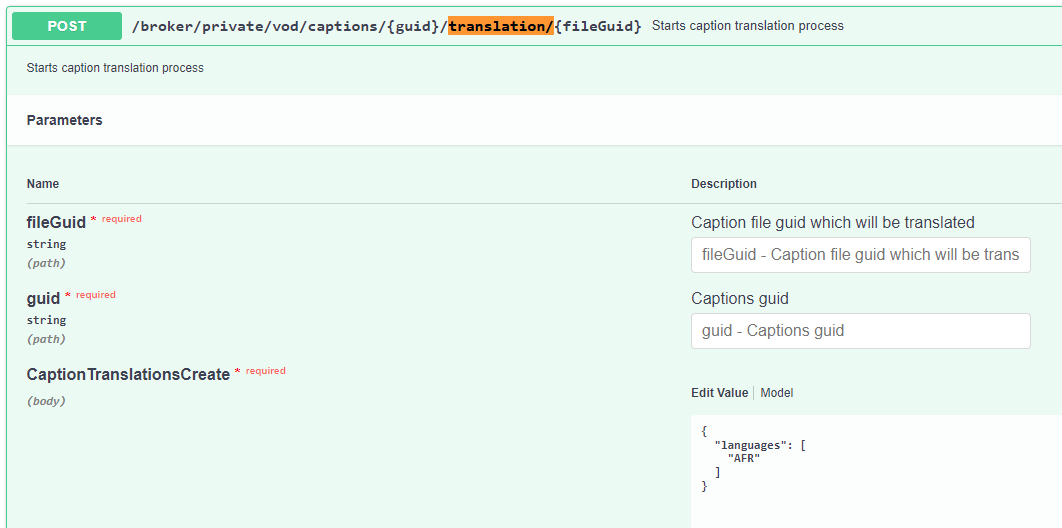This screenshot has height=528, width=1062.
Task: Click the Name column header
Action: tap(43, 184)
